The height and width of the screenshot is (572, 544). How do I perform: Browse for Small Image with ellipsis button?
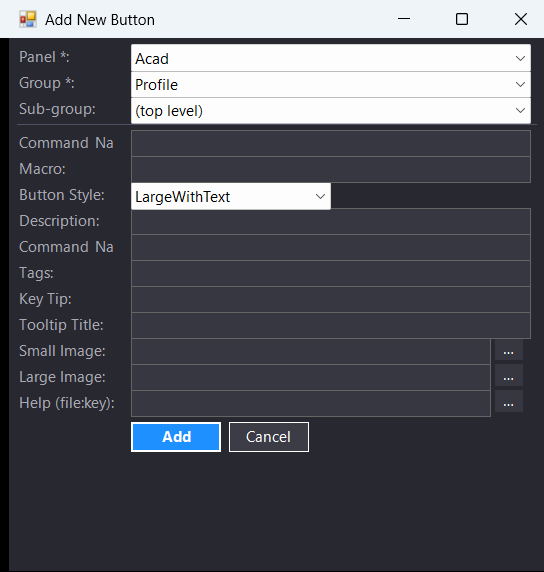pos(509,350)
